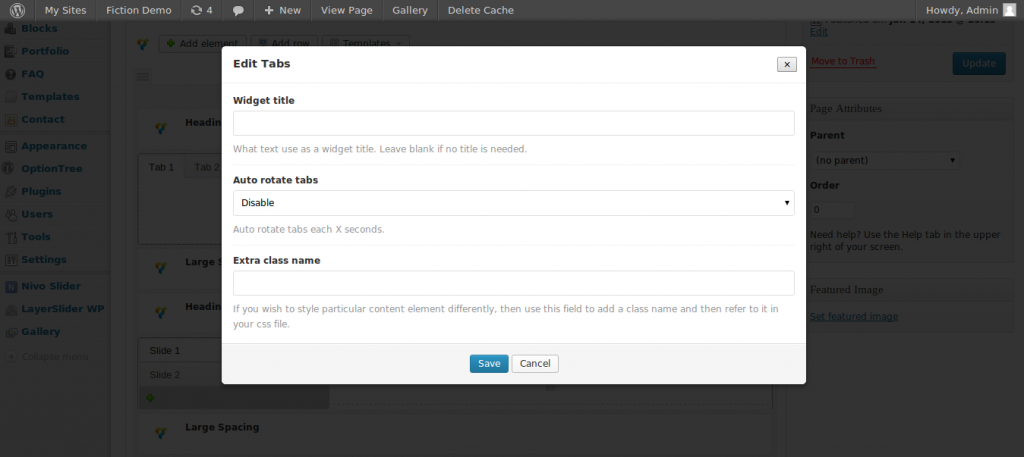The height and width of the screenshot is (457, 1024).
Task: Open Gallery in the sidebar menu
Action: click(x=40, y=332)
